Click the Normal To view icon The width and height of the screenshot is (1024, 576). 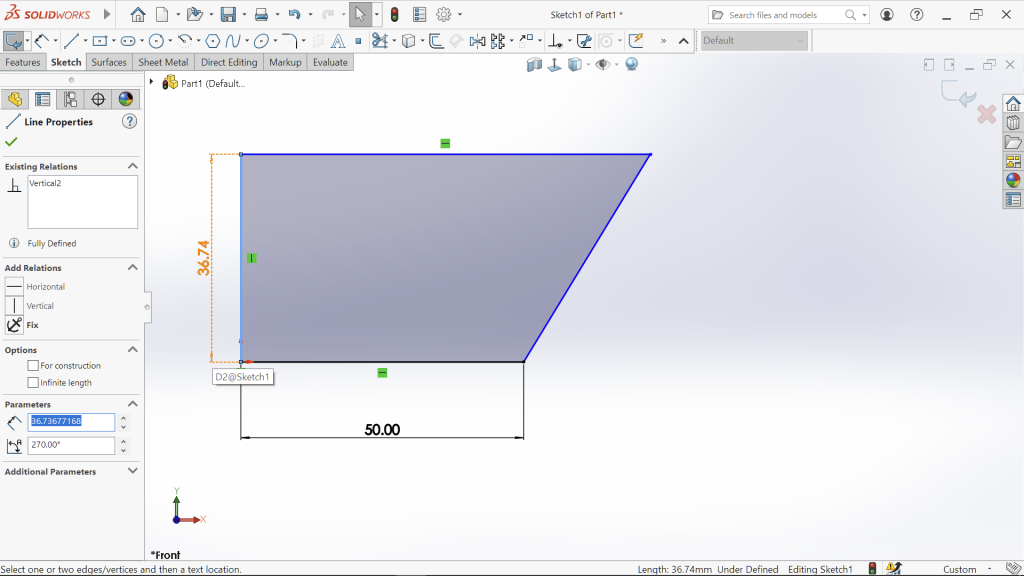tap(554, 64)
